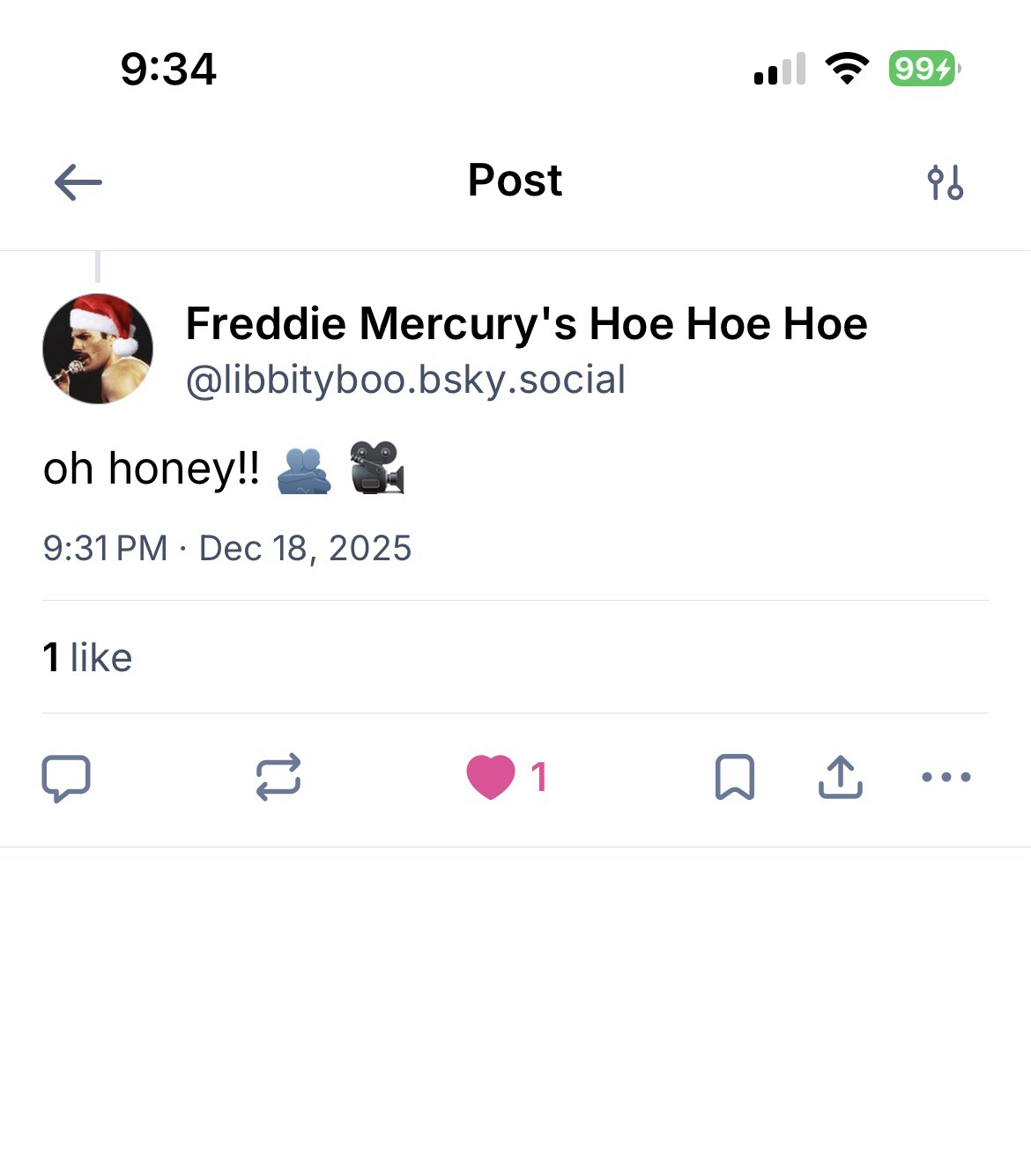View who liked via "1 like"
1031x1176 pixels.
point(87,657)
